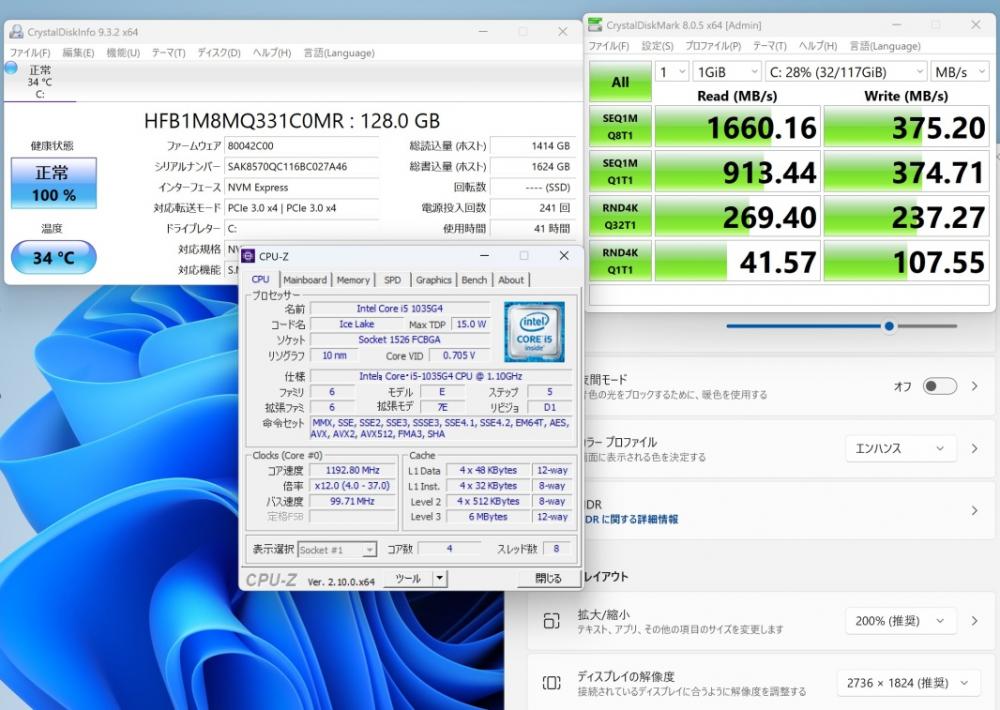
Task: Click the Max TDP value 15.0 W
Action: click(471, 324)
